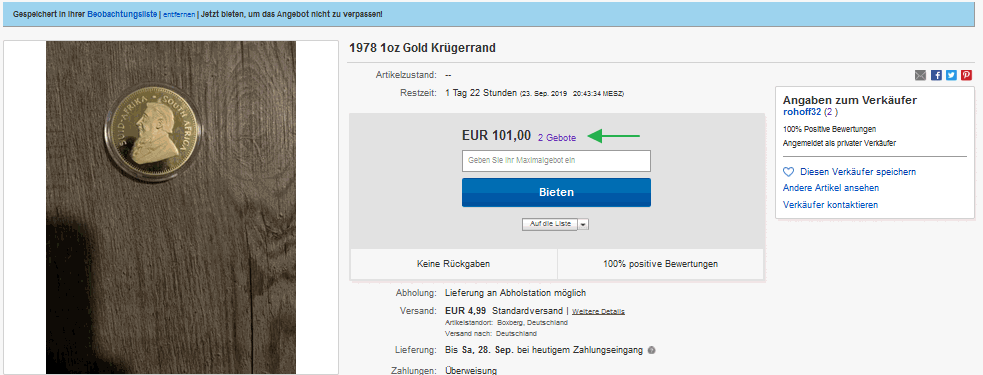Share listing on Facebook
Screen dimensions: 983x375
(936, 75)
